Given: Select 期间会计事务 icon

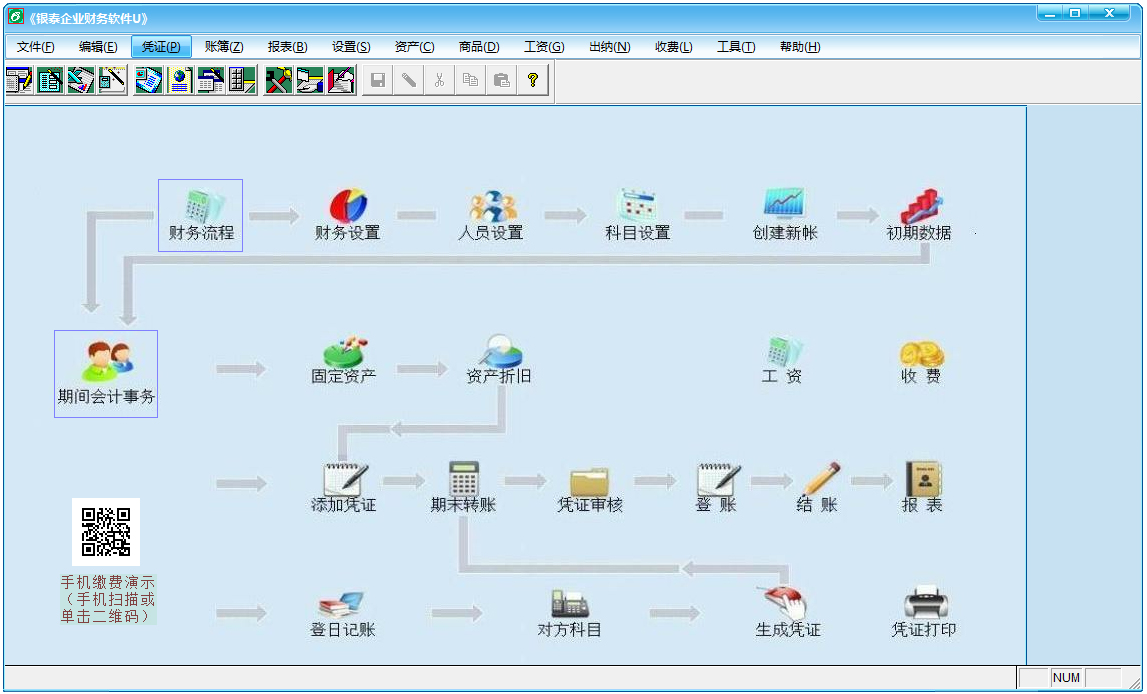Looking at the screenshot, I should [106, 374].
